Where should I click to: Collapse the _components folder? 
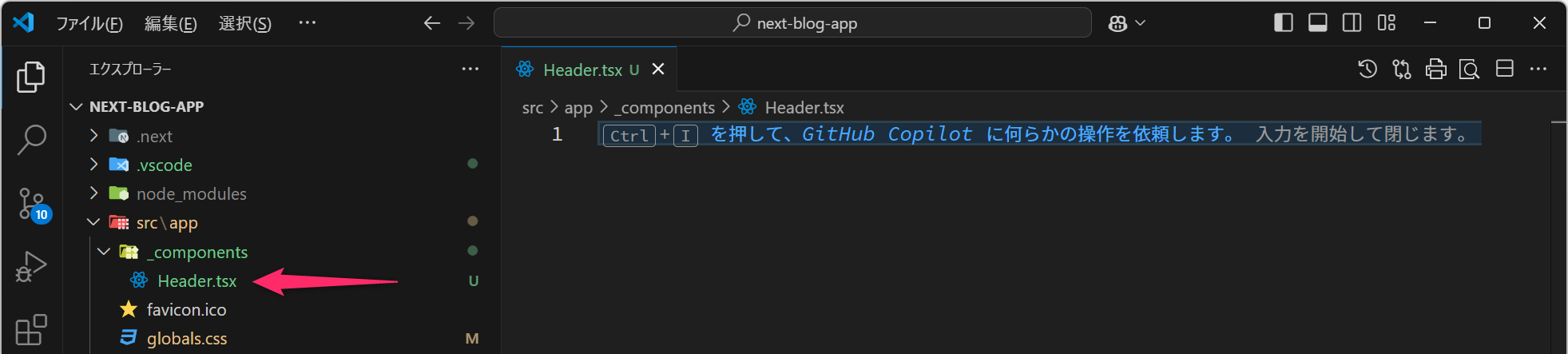(x=104, y=252)
